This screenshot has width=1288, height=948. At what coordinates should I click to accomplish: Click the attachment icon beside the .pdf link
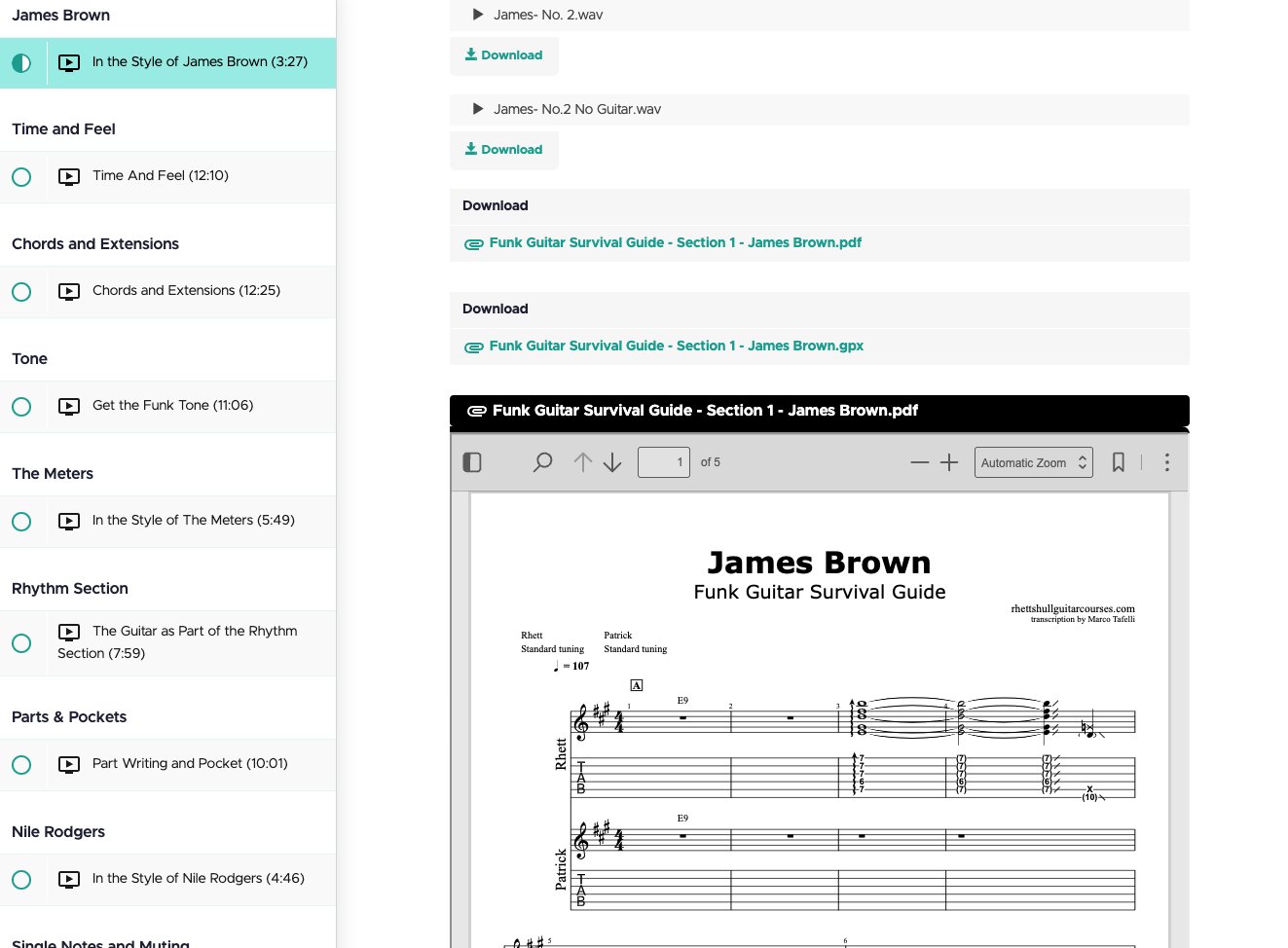click(474, 244)
